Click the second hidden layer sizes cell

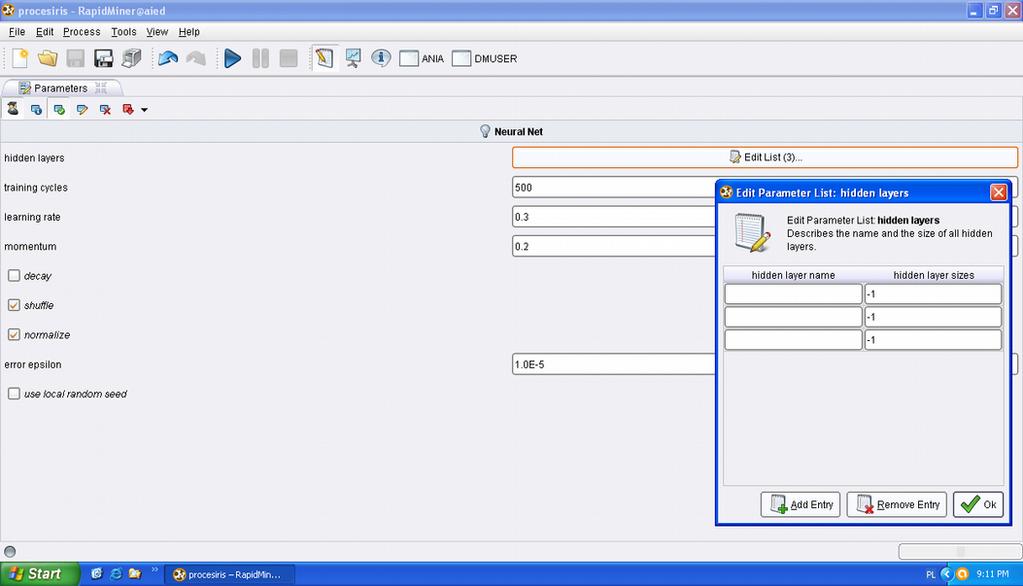point(933,316)
